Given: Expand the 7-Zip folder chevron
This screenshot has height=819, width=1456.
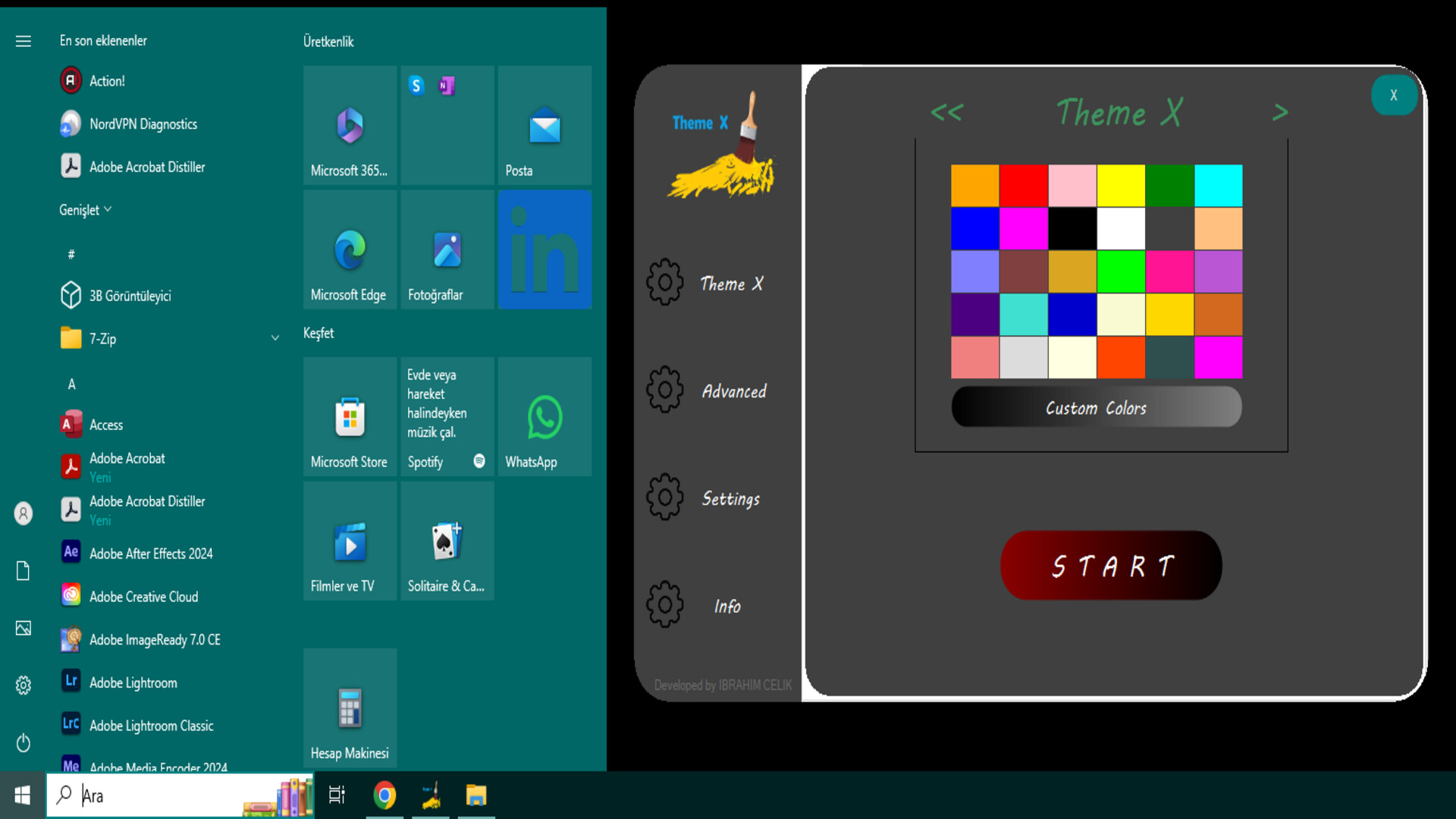Looking at the screenshot, I should click(275, 338).
